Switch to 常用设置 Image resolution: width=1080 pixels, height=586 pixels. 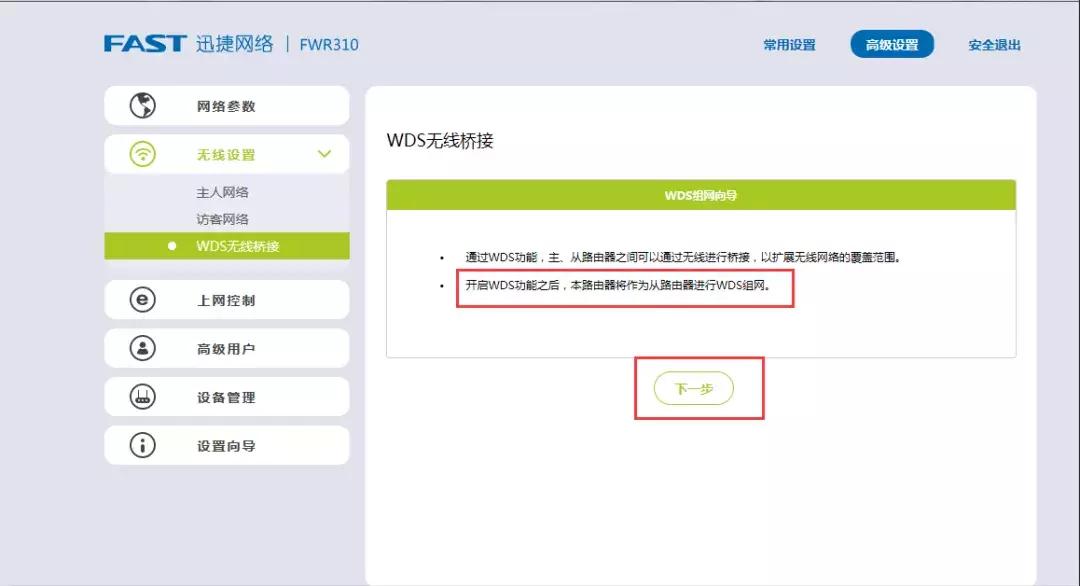[x=788, y=44]
